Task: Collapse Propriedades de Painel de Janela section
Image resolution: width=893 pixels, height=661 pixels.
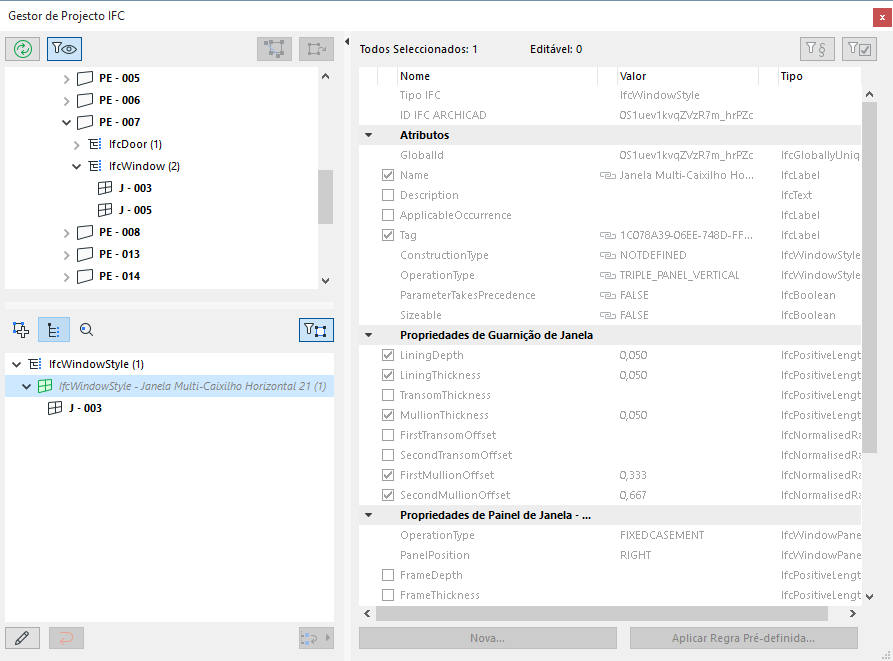Action: coord(368,515)
